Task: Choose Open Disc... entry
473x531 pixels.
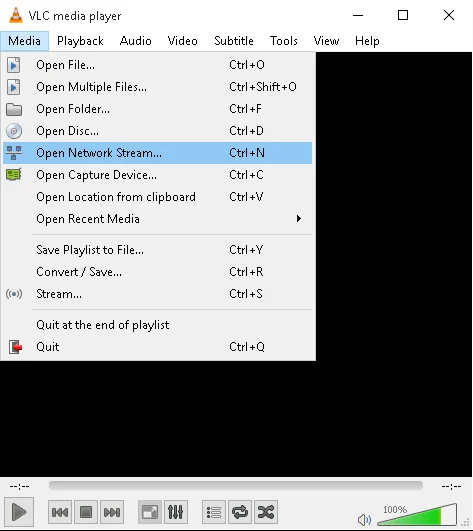Action: click(x=157, y=131)
